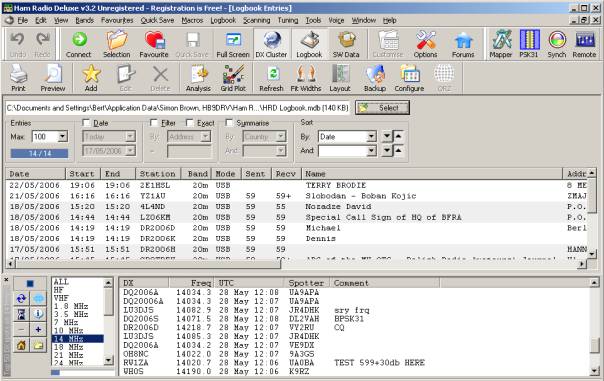The image size is (604, 381).
Task: Launch the PSK31 tool
Action: 529,45
